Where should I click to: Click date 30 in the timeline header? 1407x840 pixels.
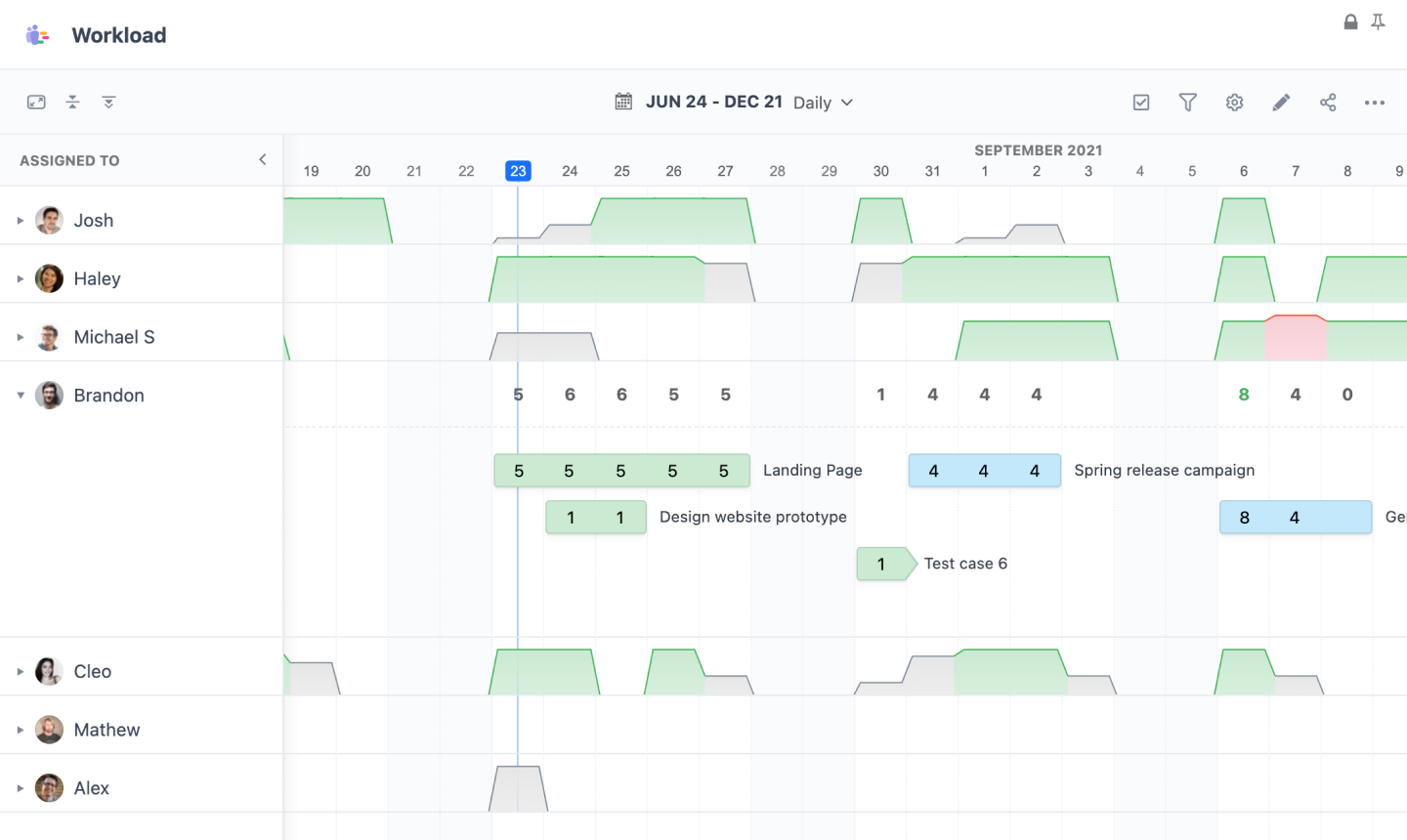tap(881, 171)
